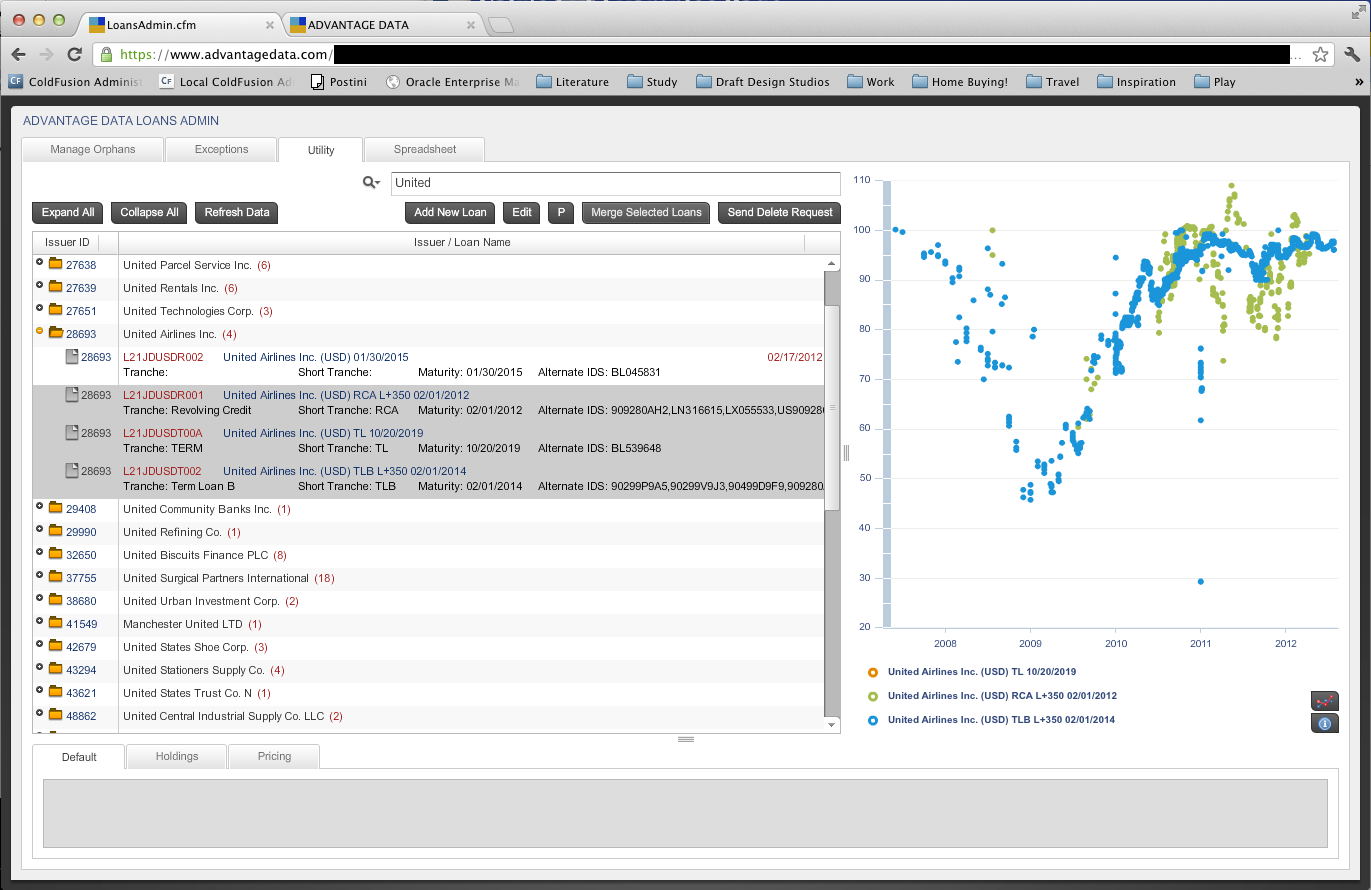Click the United Rentals Inc. folder icon
The width and height of the screenshot is (1371, 890).
tap(56, 288)
